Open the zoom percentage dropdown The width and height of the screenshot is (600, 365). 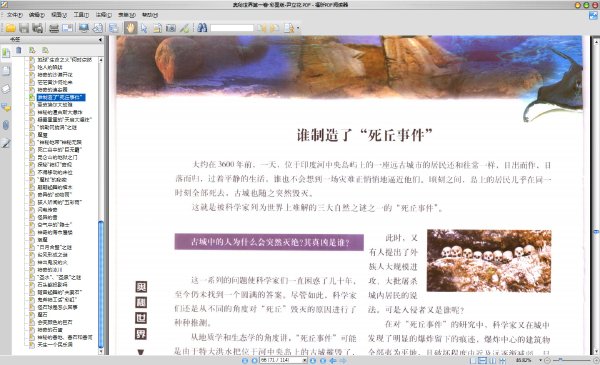click(x=540, y=360)
